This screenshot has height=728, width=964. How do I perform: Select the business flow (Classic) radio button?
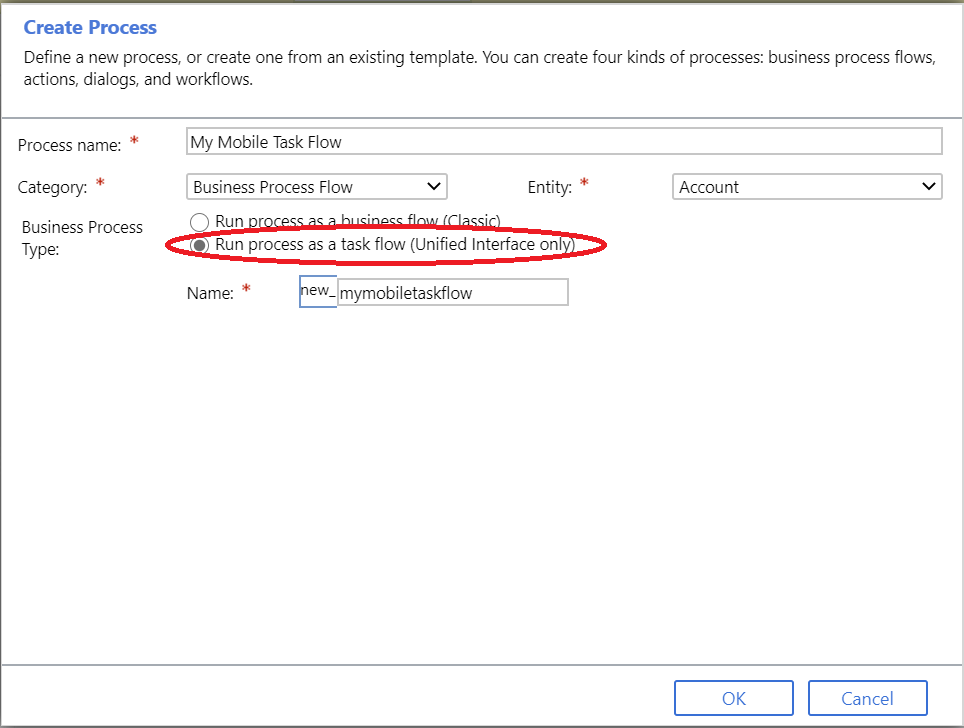pos(199,221)
